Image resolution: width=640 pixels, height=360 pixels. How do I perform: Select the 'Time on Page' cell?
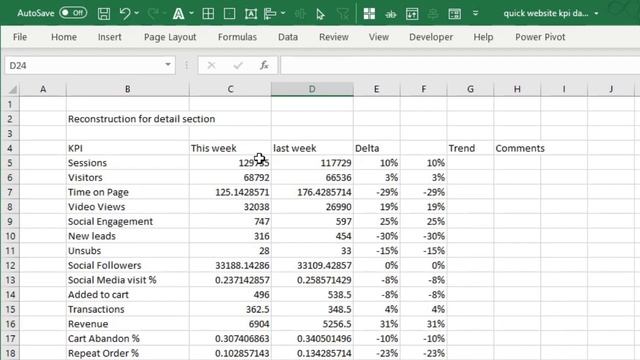(128, 192)
